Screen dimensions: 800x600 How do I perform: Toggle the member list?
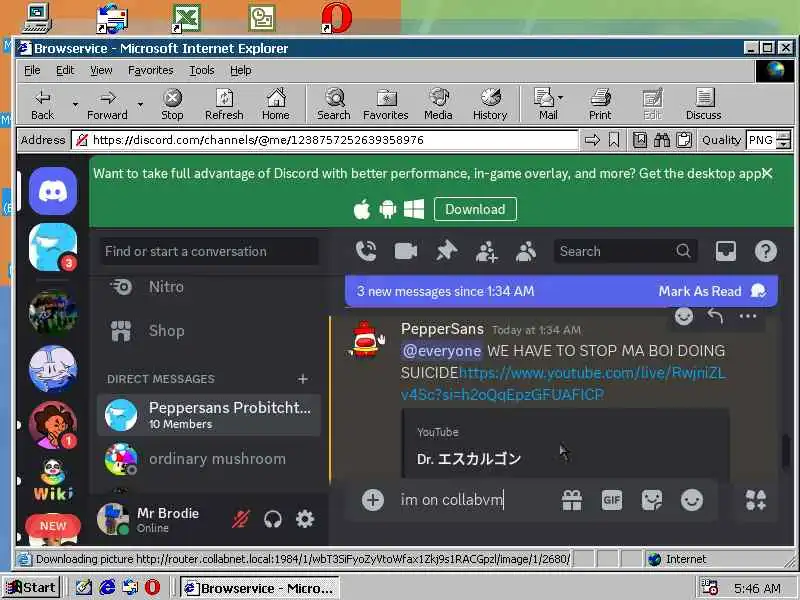[526, 251]
